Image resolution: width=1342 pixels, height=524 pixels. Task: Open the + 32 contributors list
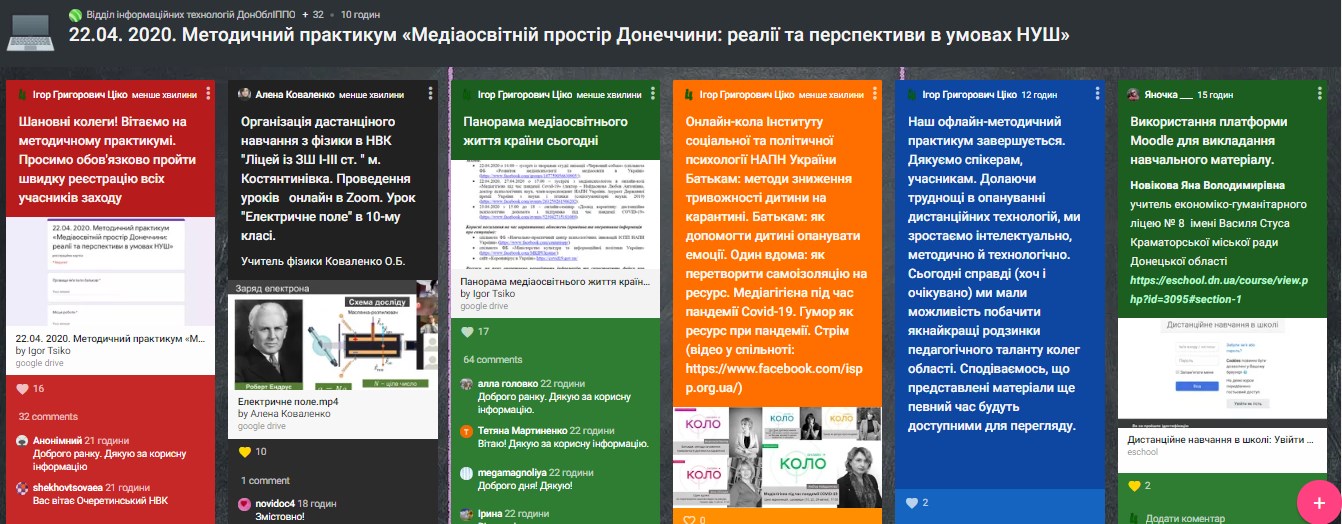tap(314, 15)
